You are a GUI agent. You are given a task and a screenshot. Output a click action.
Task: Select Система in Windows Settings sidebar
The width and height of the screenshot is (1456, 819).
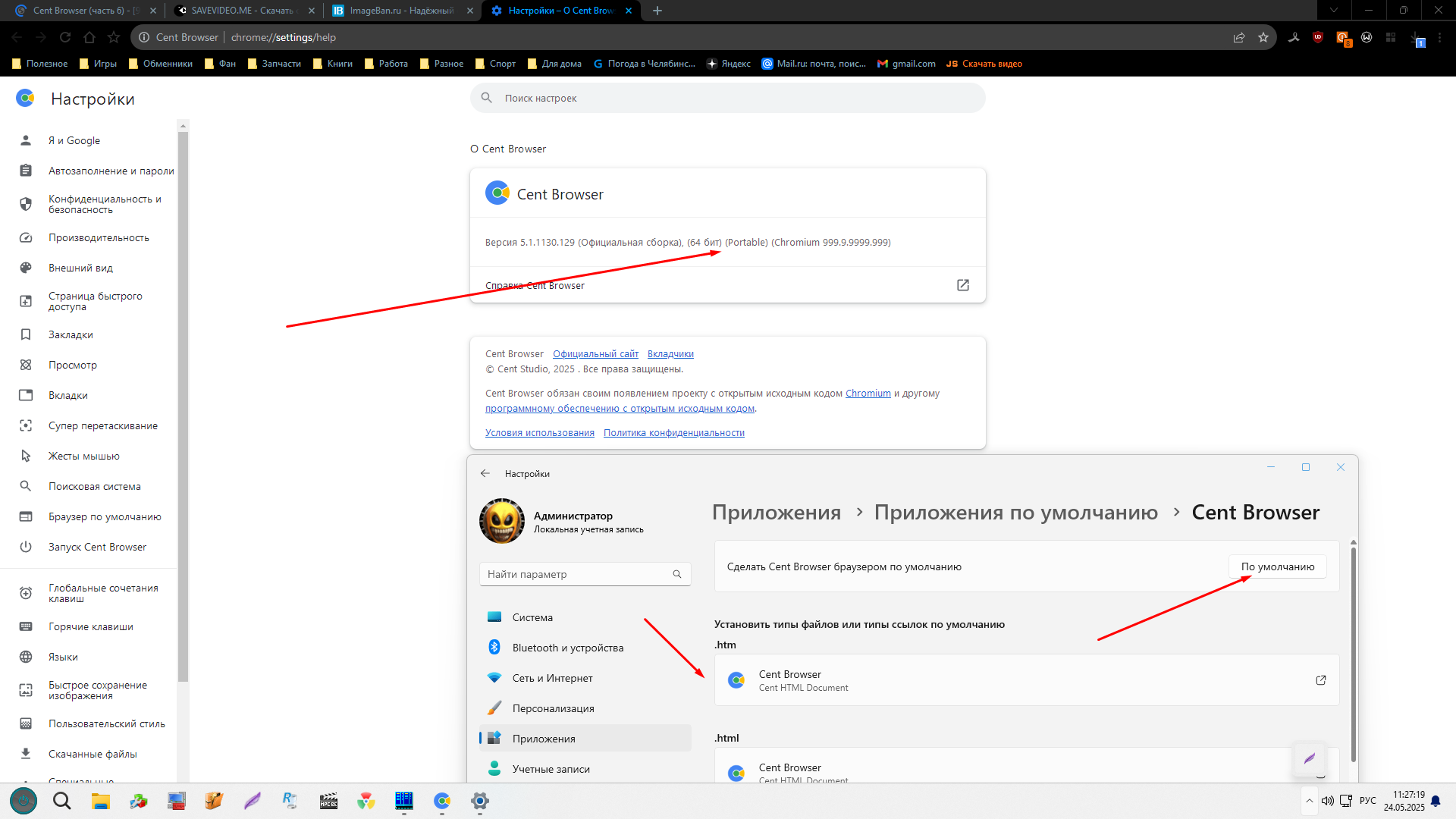pyautogui.click(x=585, y=617)
